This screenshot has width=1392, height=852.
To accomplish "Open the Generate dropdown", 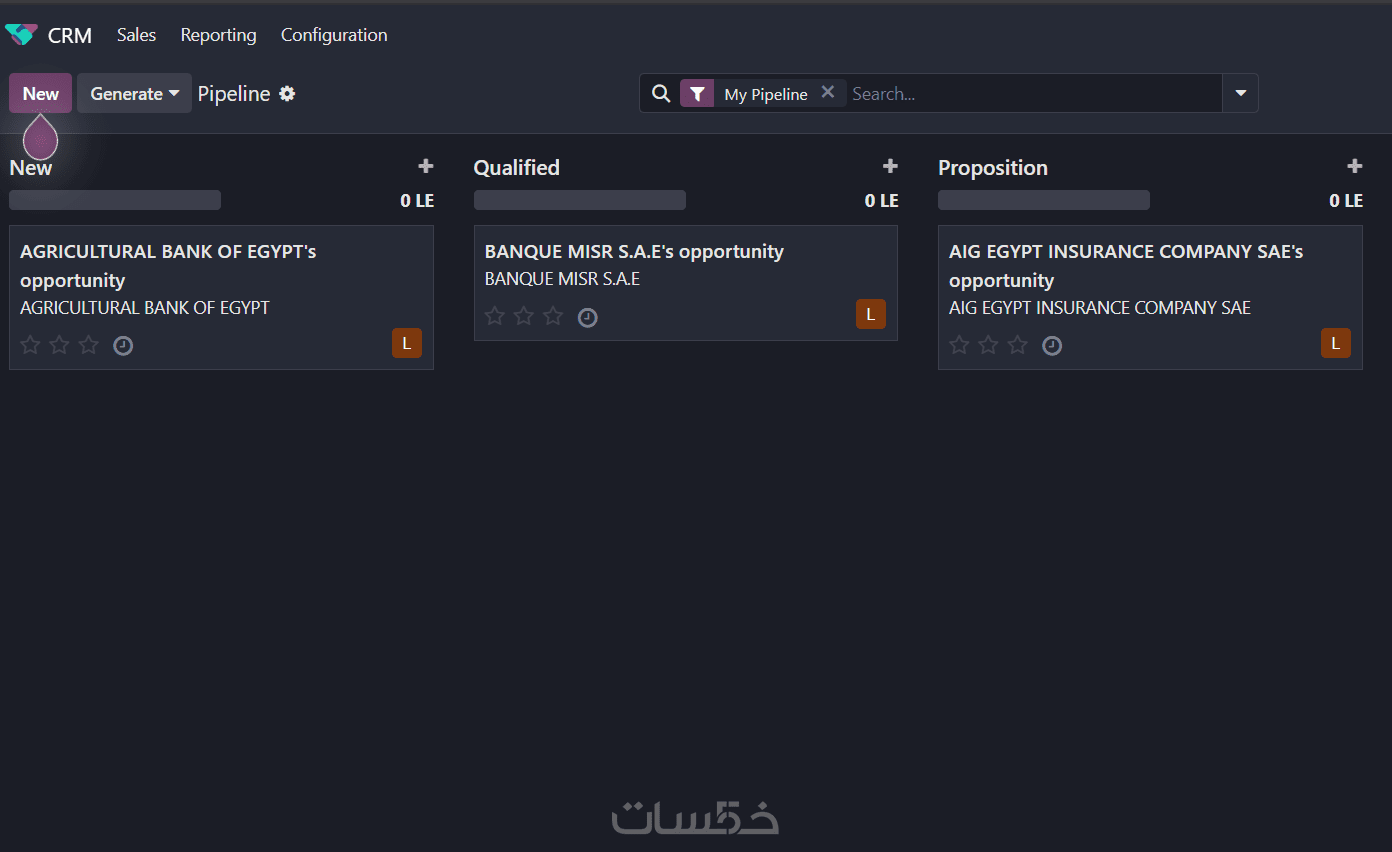I will tap(135, 93).
